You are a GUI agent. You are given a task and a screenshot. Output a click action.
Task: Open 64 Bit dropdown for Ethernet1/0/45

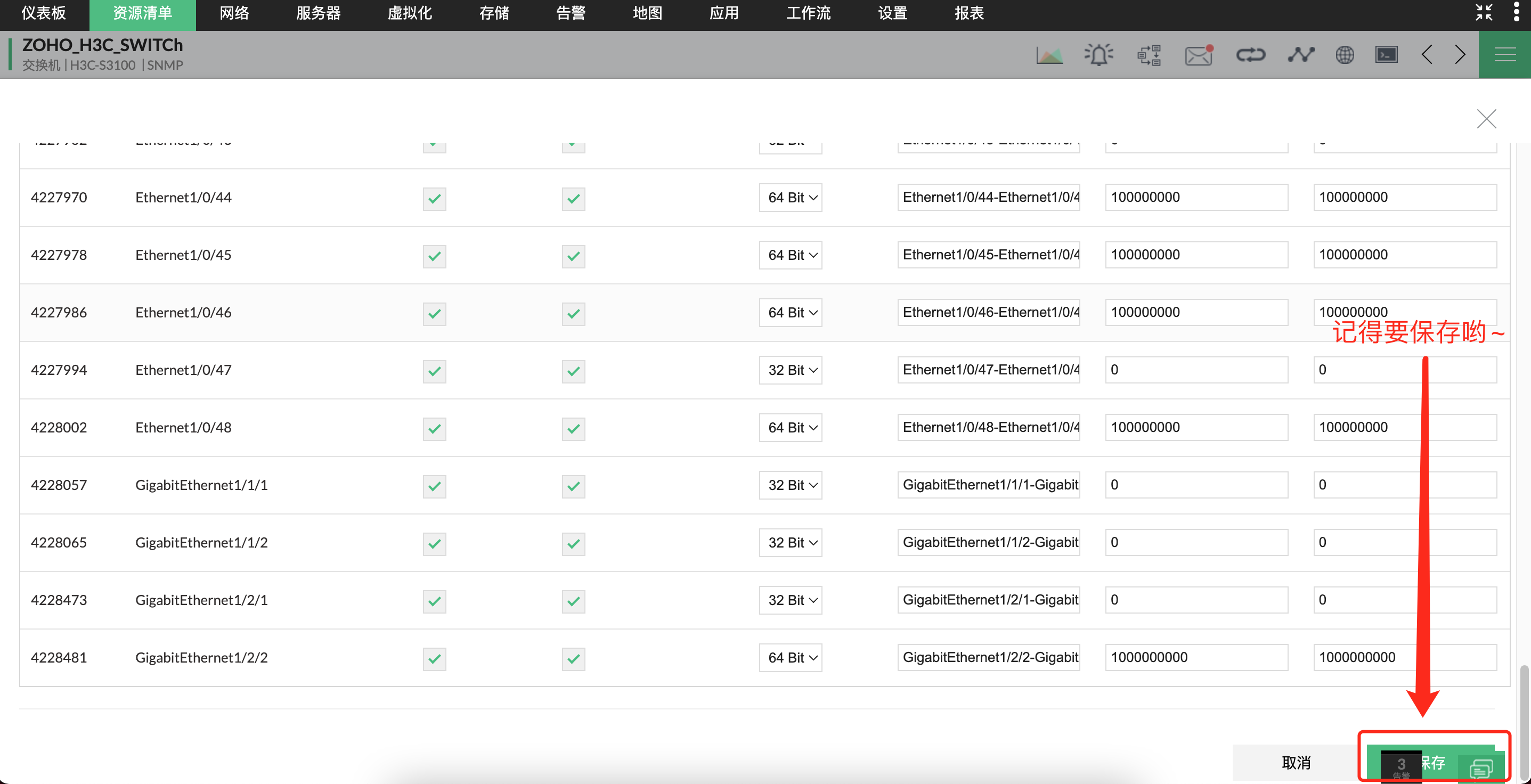pyautogui.click(x=791, y=255)
